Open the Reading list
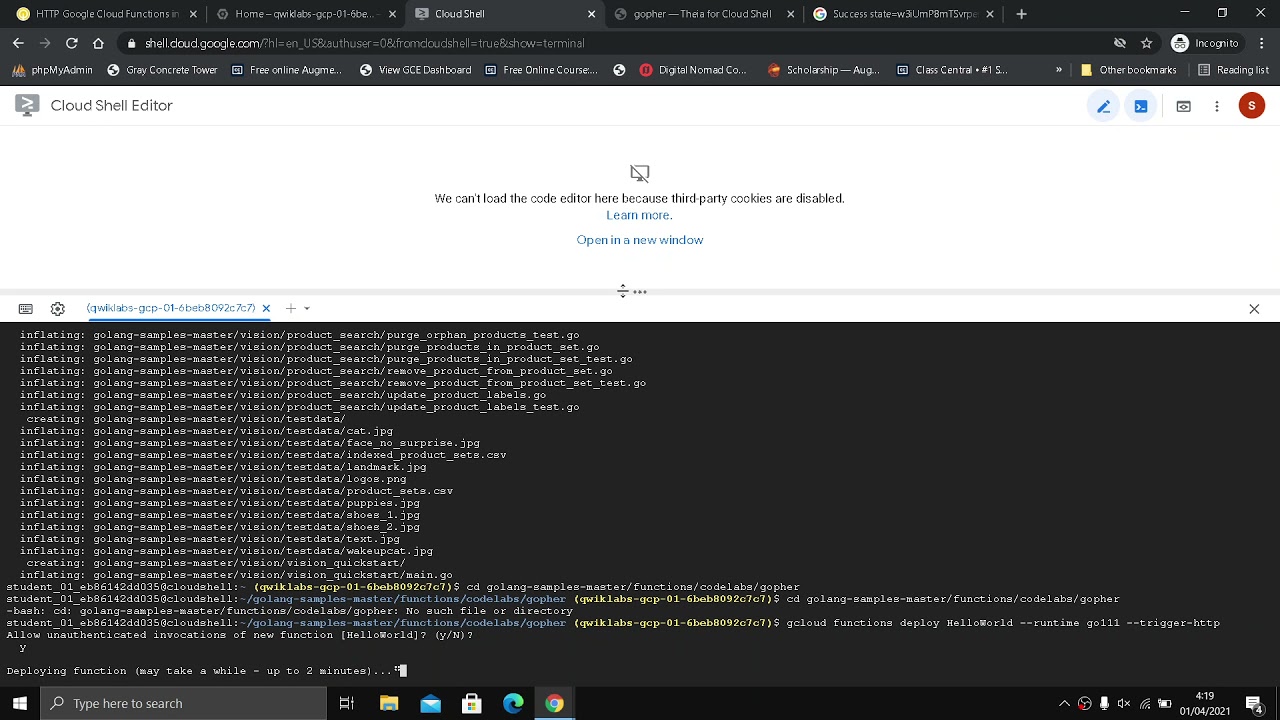This screenshot has height=720, width=1280. [1233, 70]
